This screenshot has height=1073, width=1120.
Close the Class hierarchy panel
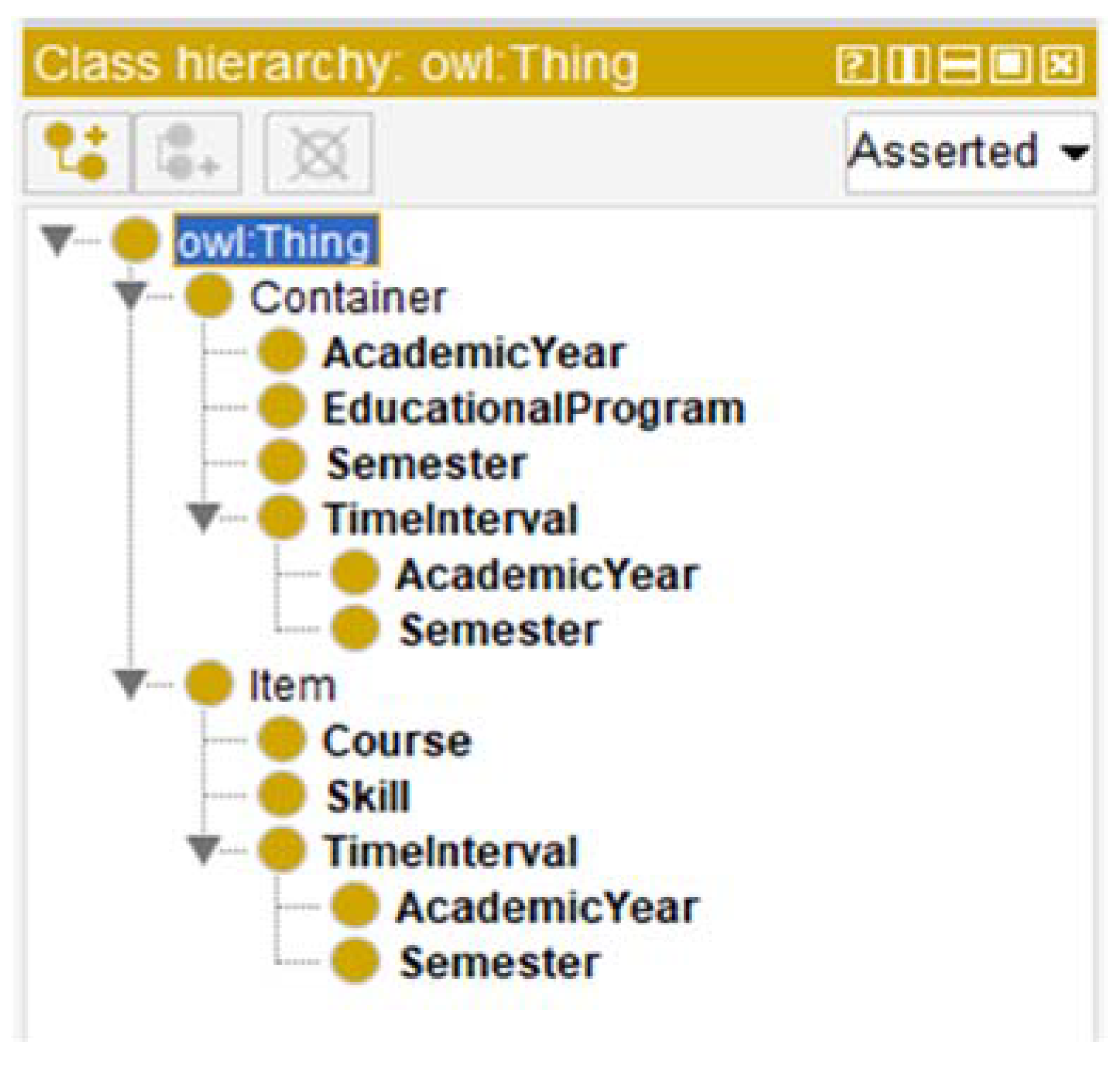coord(1062,65)
